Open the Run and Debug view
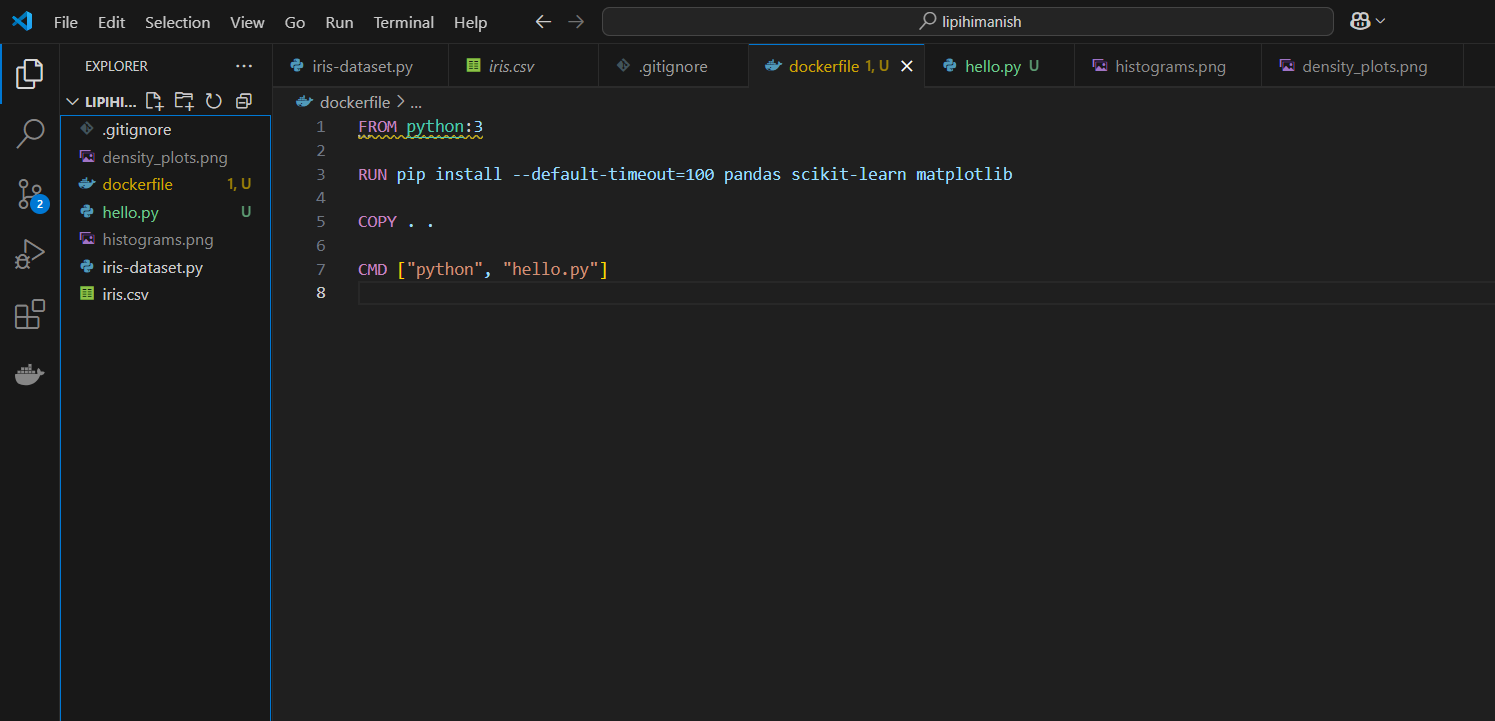 pyautogui.click(x=30, y=255)
